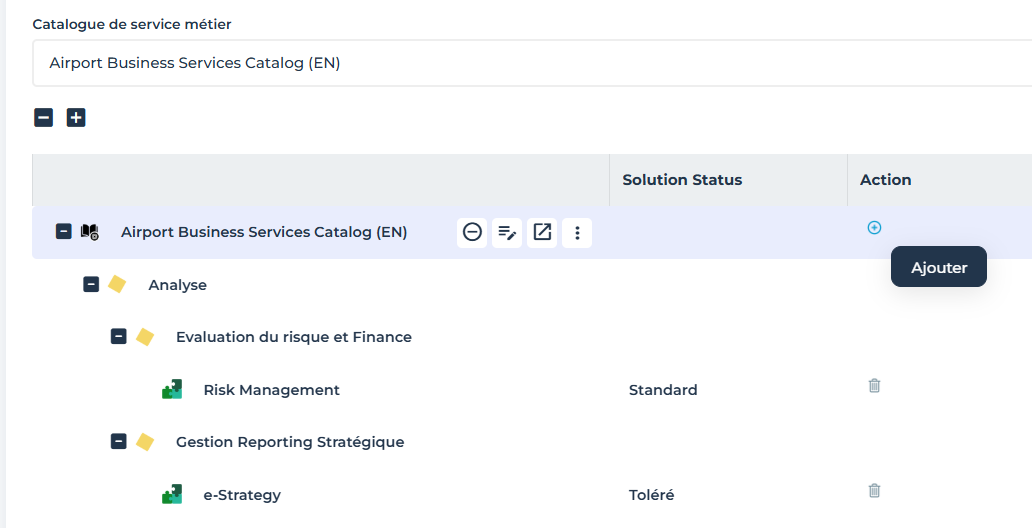Select the Risk Management item
This screenshot has height=528, width=1032.
[x=271, y=390]
